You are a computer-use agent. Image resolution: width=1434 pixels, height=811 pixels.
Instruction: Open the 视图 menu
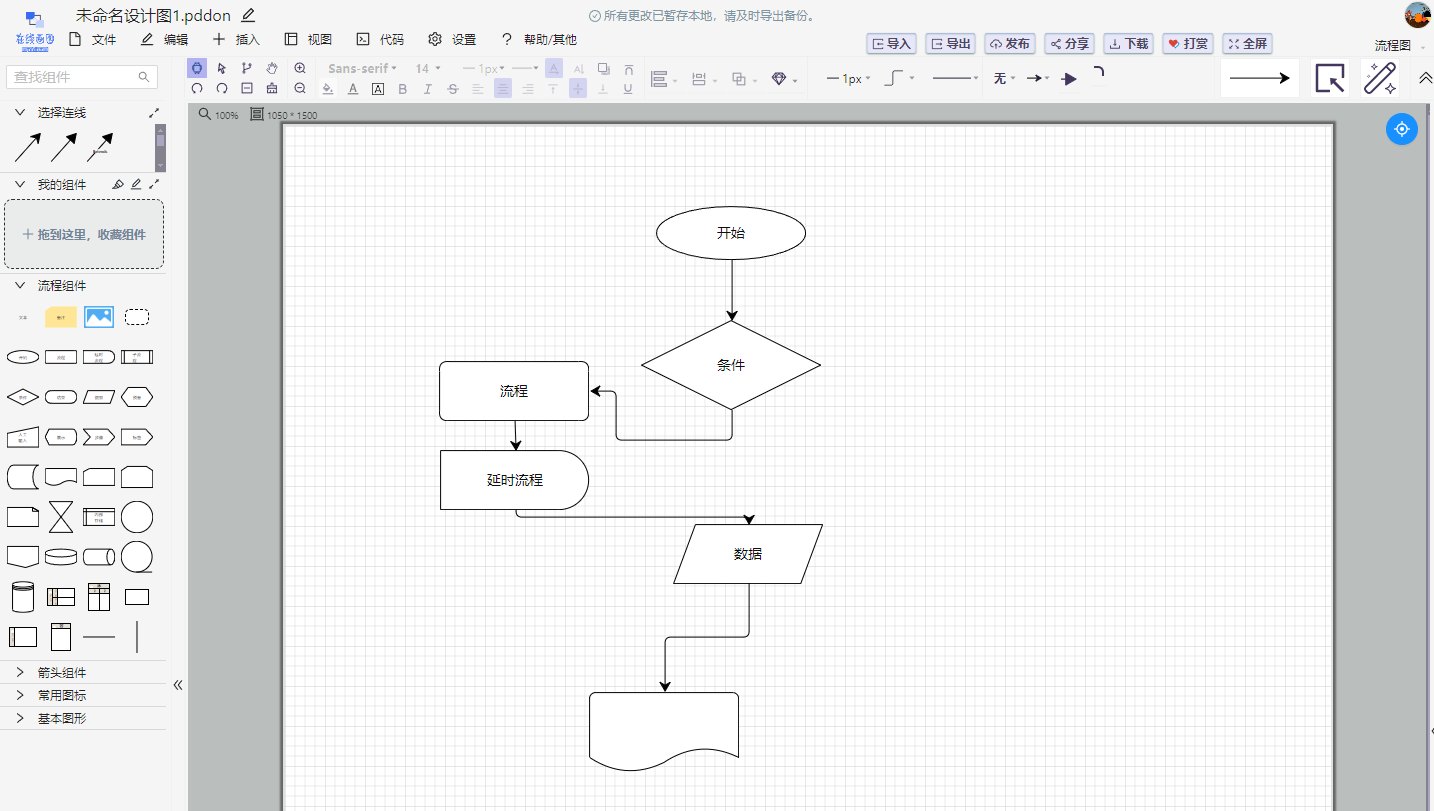pos(308,40)
